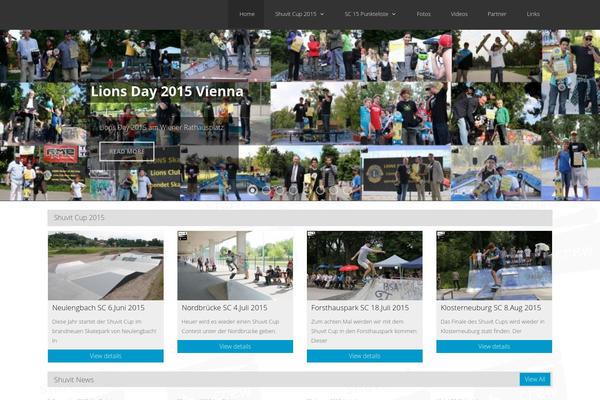Image resolution: width=600 pixels, height=400 pixels.
Task: View details for Neulengbach SC 6.Juni
Action: pos(105,356)
